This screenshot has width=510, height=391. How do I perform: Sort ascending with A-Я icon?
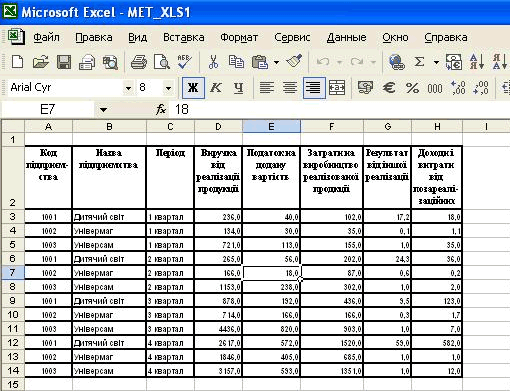pyautogui.click(x=477, y=62)
